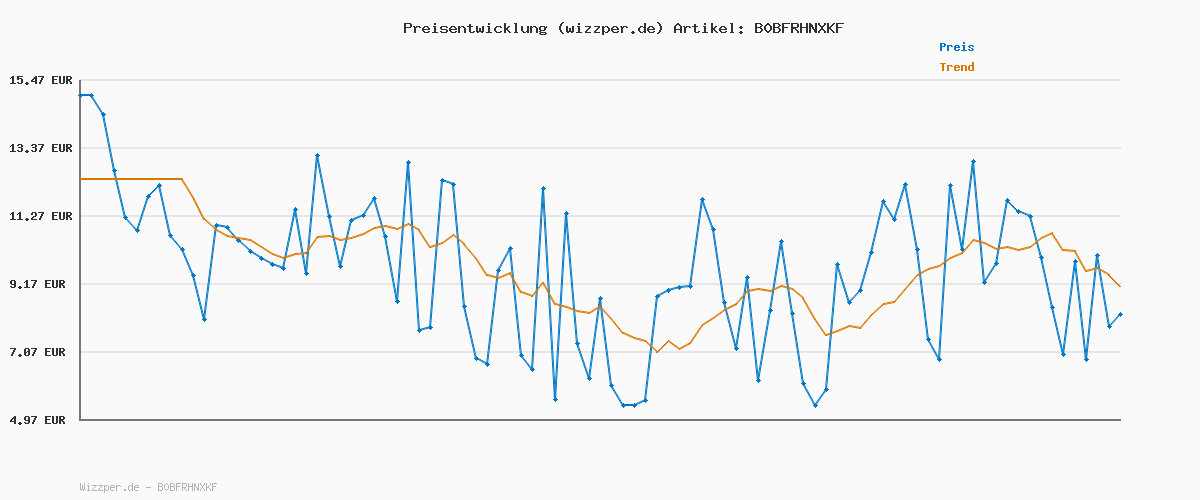The width and height of the screenshot is (1200, 500).
Task: Click the second blue price point from the left
Action: click(x=92, y=95)
